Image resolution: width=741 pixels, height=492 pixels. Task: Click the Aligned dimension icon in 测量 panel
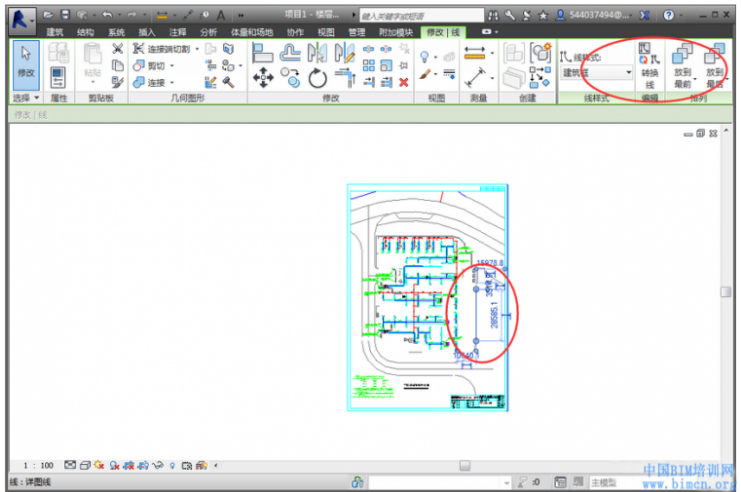pyautogui.click(x=474, y=52)
